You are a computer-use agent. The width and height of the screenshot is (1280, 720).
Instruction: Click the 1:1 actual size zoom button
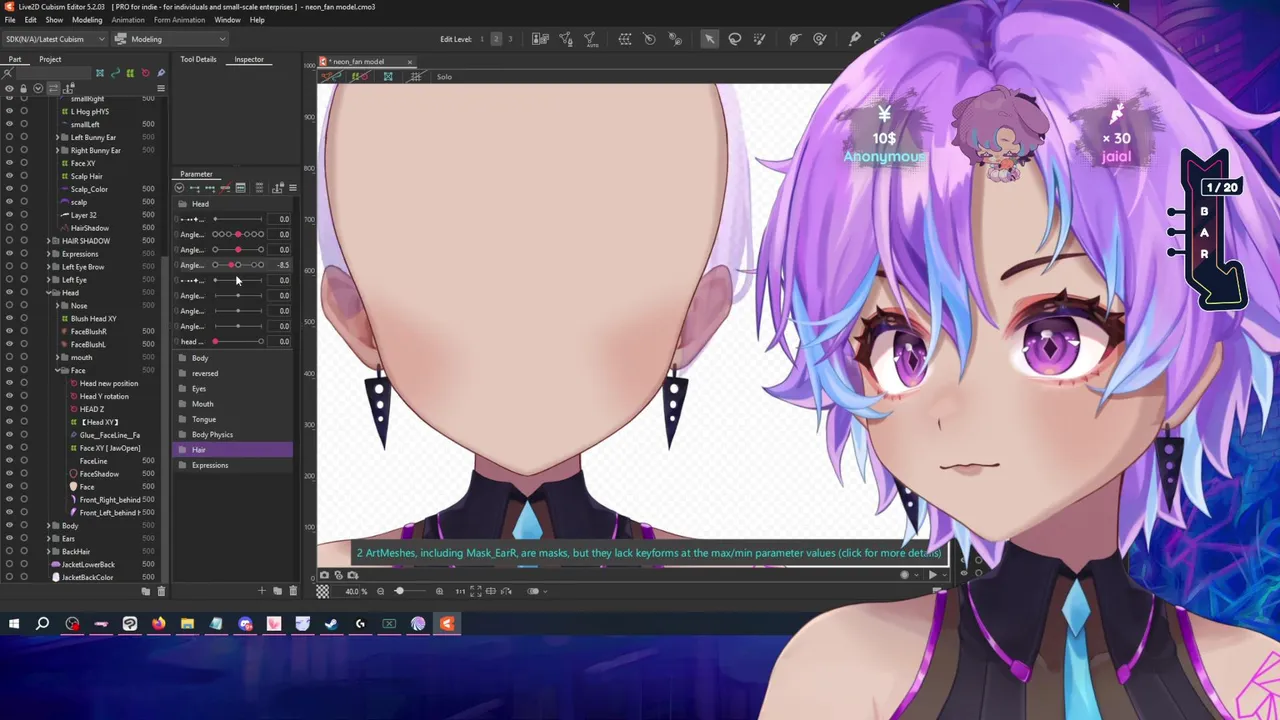coord(460,591)
